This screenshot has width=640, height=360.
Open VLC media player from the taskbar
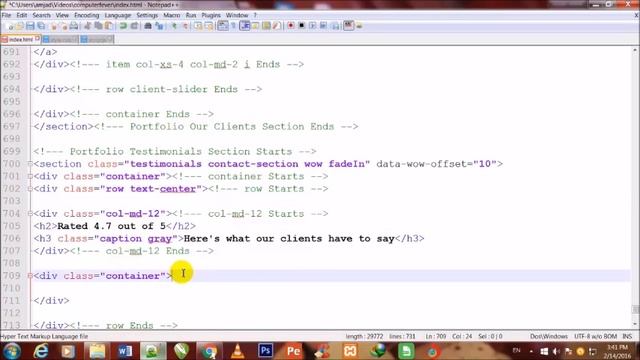click(x=238, y=351)
